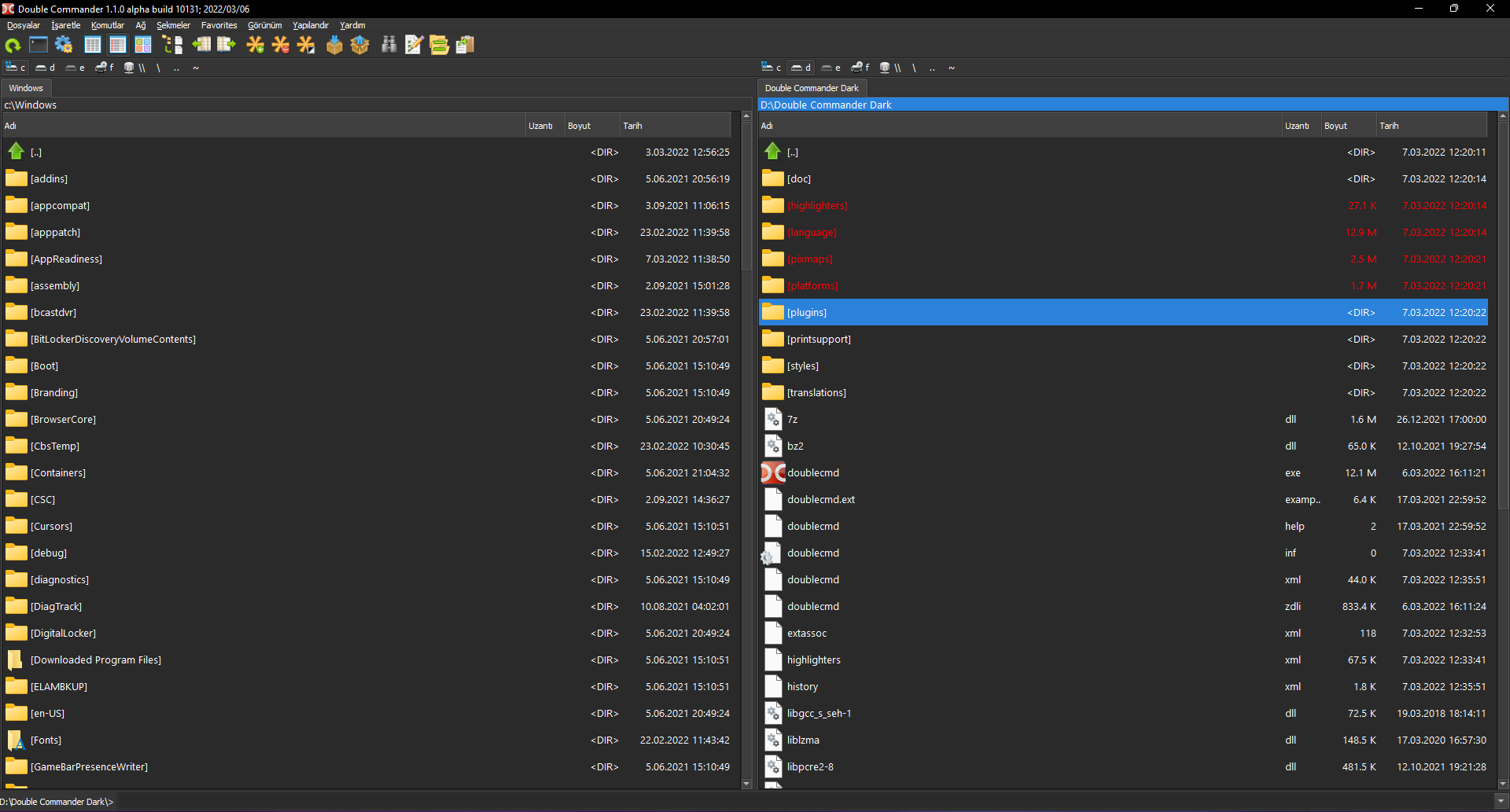
Task: Select drive e in left panel
Action: (x=75, y=68)
